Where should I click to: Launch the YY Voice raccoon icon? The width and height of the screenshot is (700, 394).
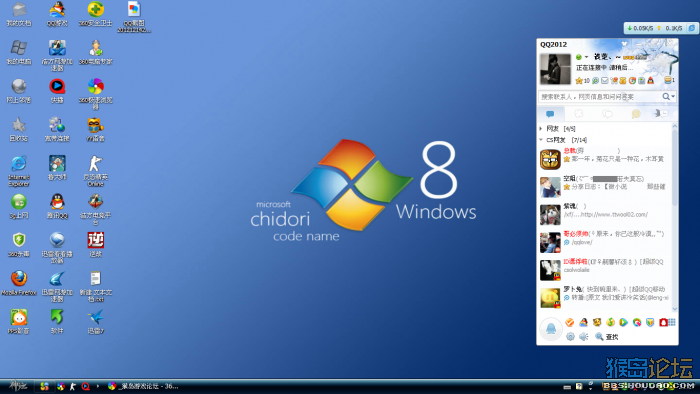[96, 129]
